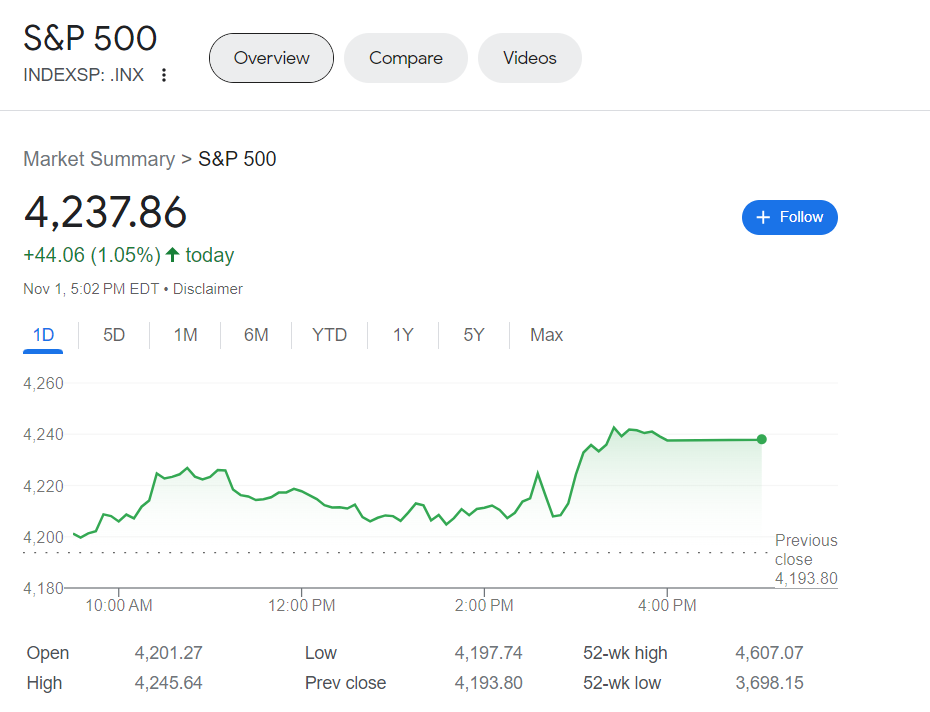Click the plus icon in Follow button

pos(763,217)
